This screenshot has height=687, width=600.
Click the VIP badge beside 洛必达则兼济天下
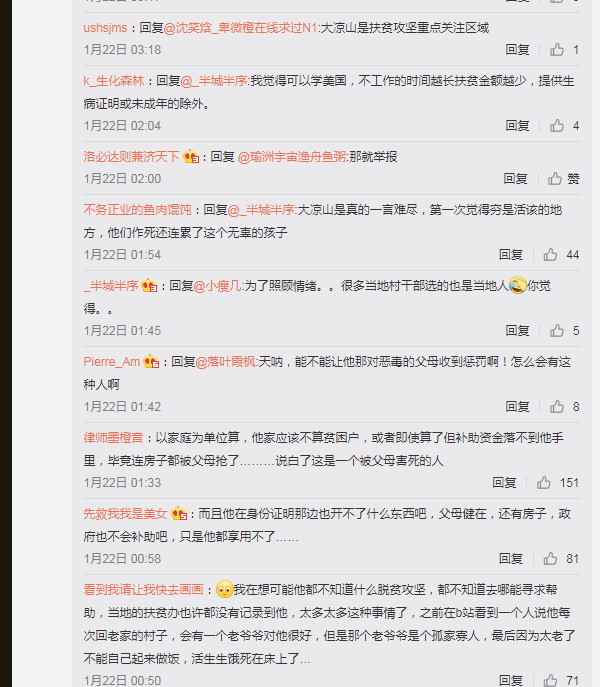[x=191, y=156]
